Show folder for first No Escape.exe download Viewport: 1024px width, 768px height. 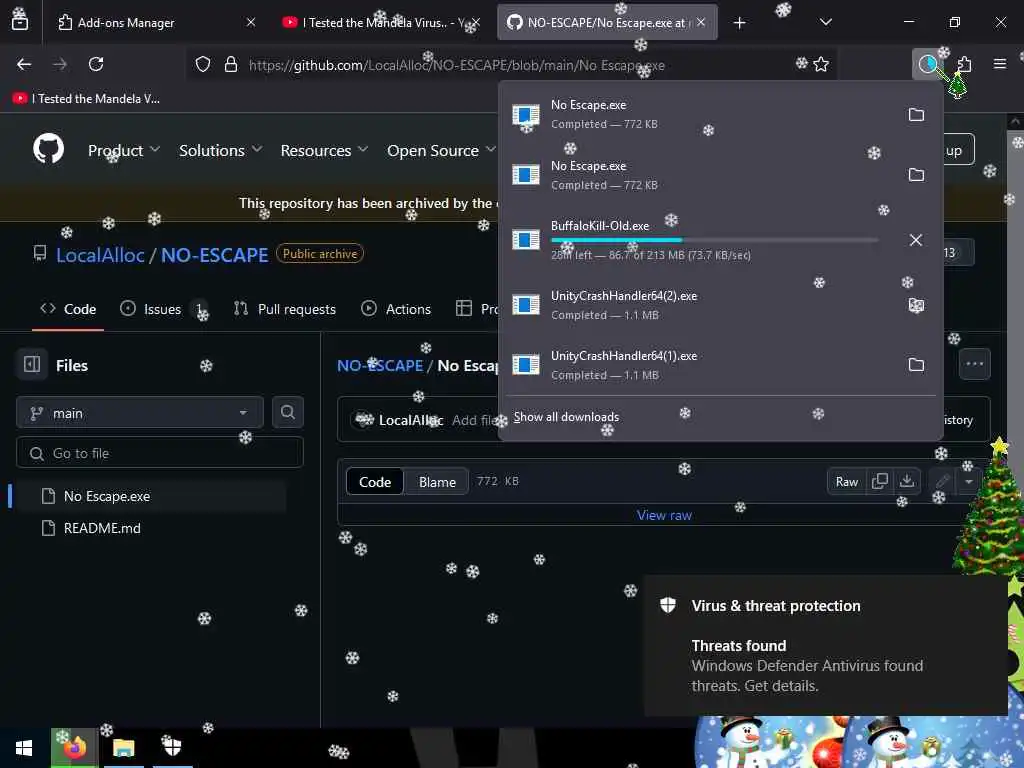916,114
